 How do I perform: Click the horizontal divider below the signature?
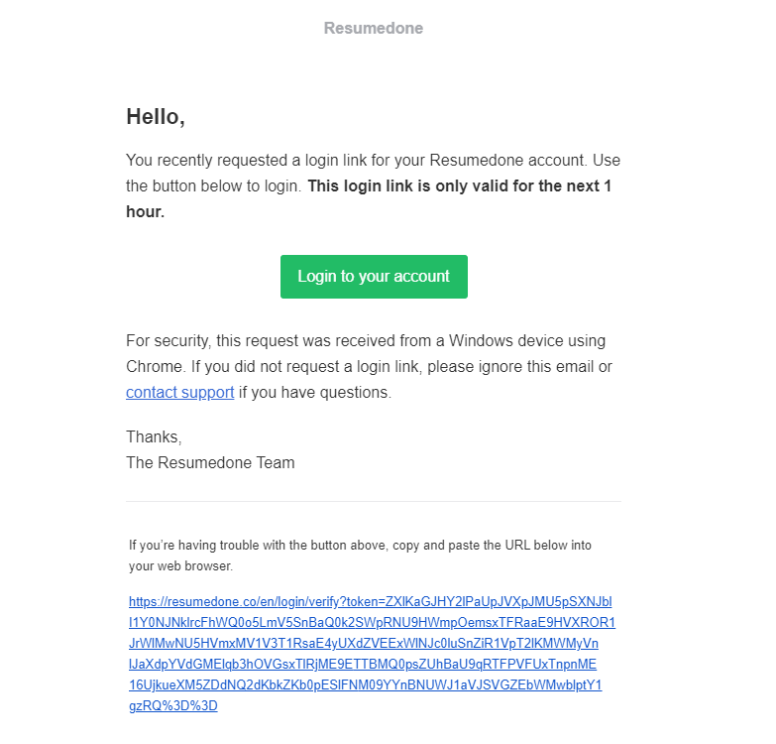[373, 501]
